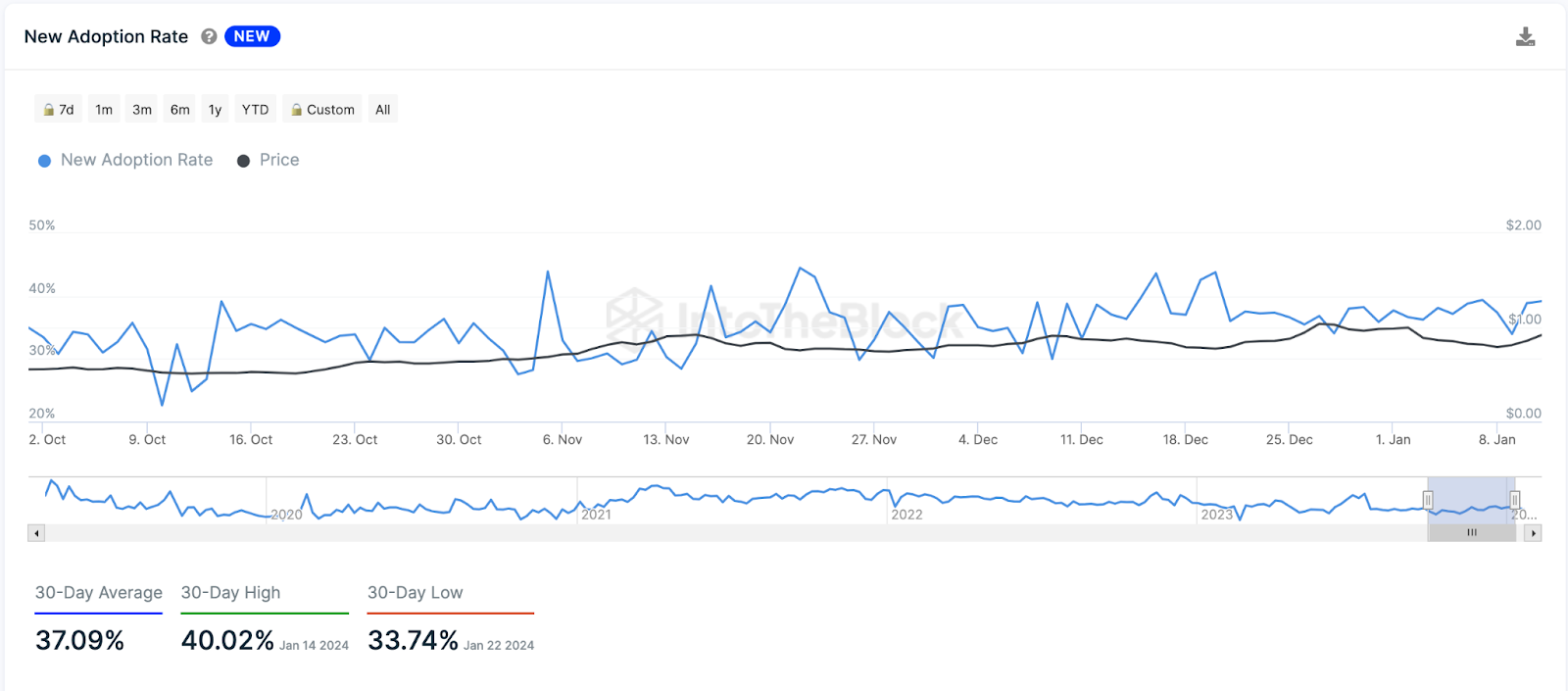Click the navigator scroll left arrow
The image size is (1568, 691).
point(36,533)
